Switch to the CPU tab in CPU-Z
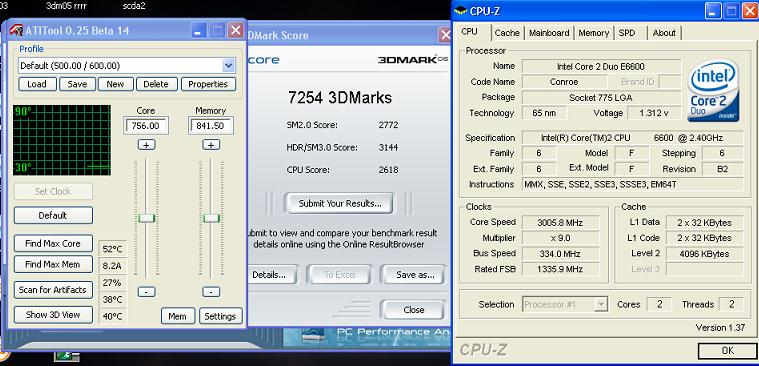759x366 pixels. pyautogui.click(x=469, y=32)
